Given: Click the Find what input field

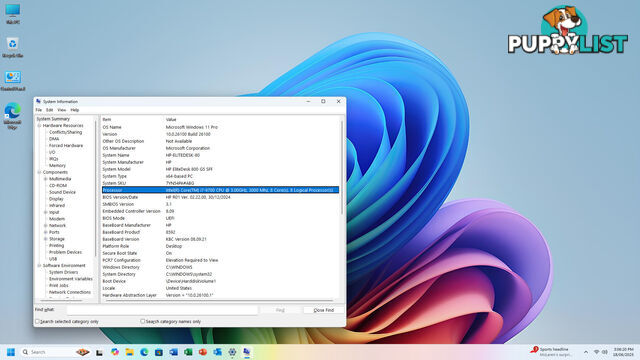Looking at the screenshot, I should 162,310.
